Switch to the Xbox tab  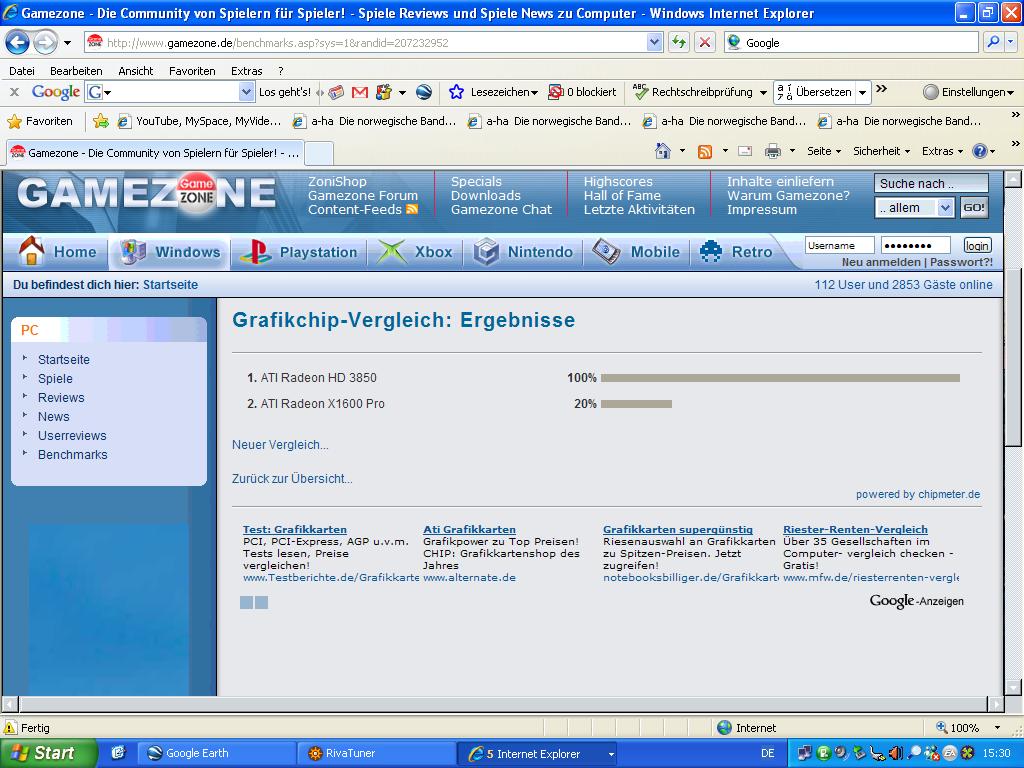[x=416, y=252]
